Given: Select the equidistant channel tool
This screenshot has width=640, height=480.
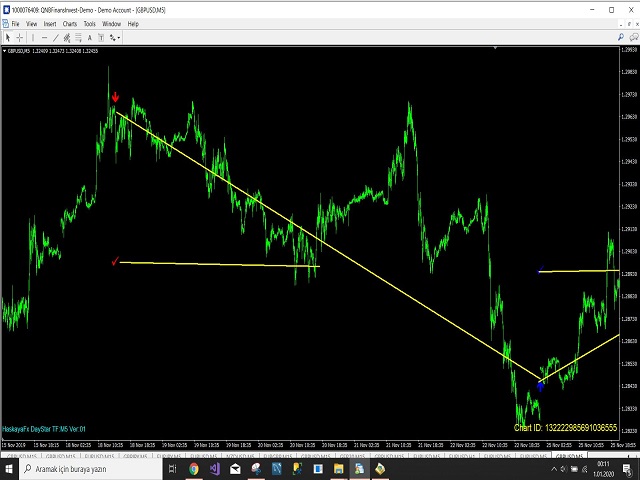Looking at the screenshot, I should tap(67, 38).
